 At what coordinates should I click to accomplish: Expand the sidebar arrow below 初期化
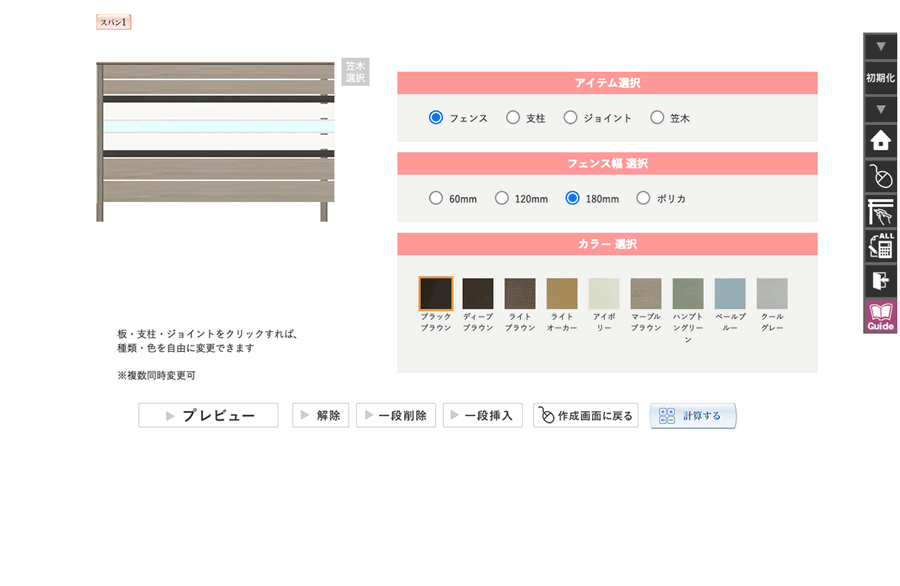tap(880, 110)
